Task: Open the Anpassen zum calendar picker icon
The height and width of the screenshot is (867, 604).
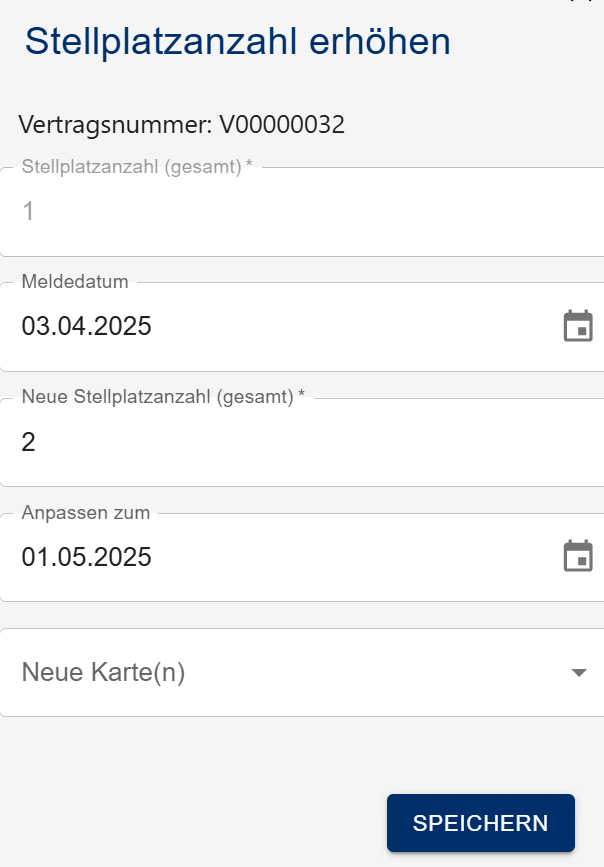Action: 578,557
